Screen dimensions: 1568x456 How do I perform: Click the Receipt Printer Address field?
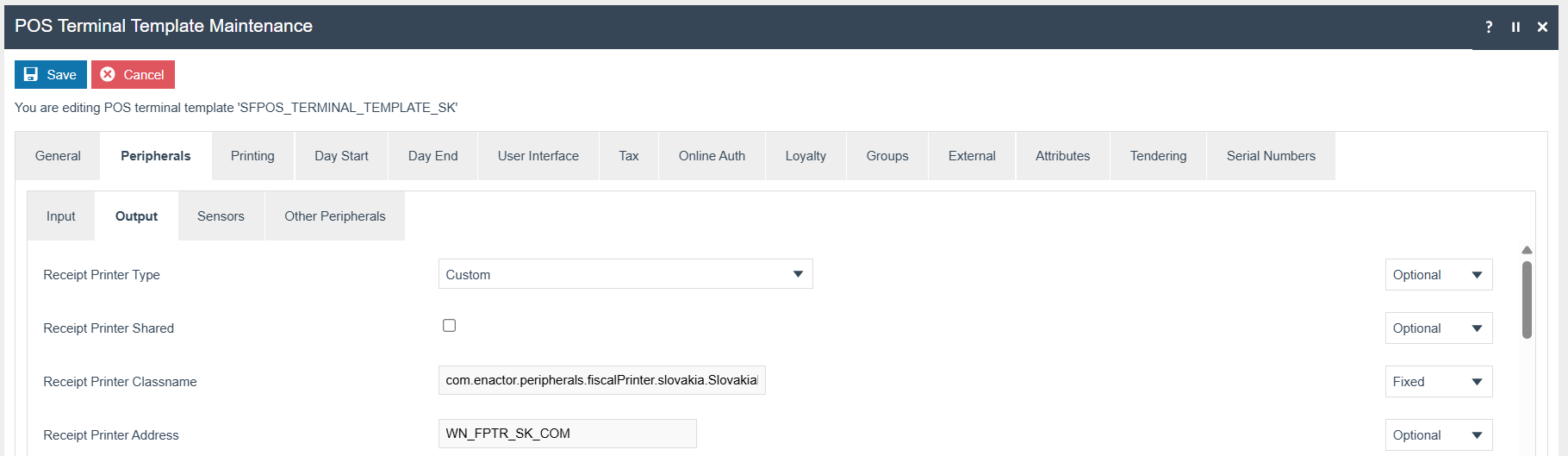pyautogui.click(x=567, y=434)
